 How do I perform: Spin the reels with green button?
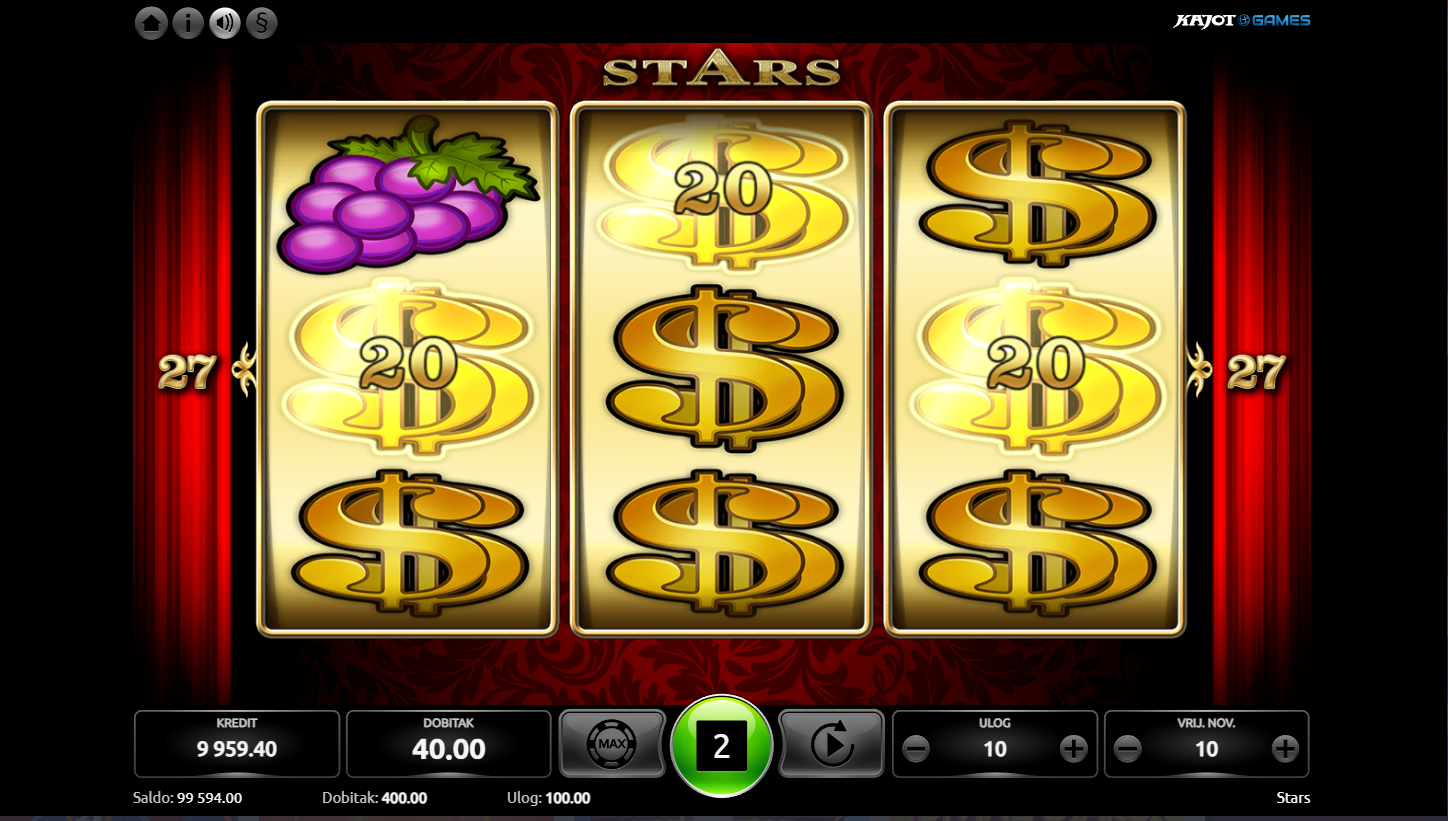(721, 745)
